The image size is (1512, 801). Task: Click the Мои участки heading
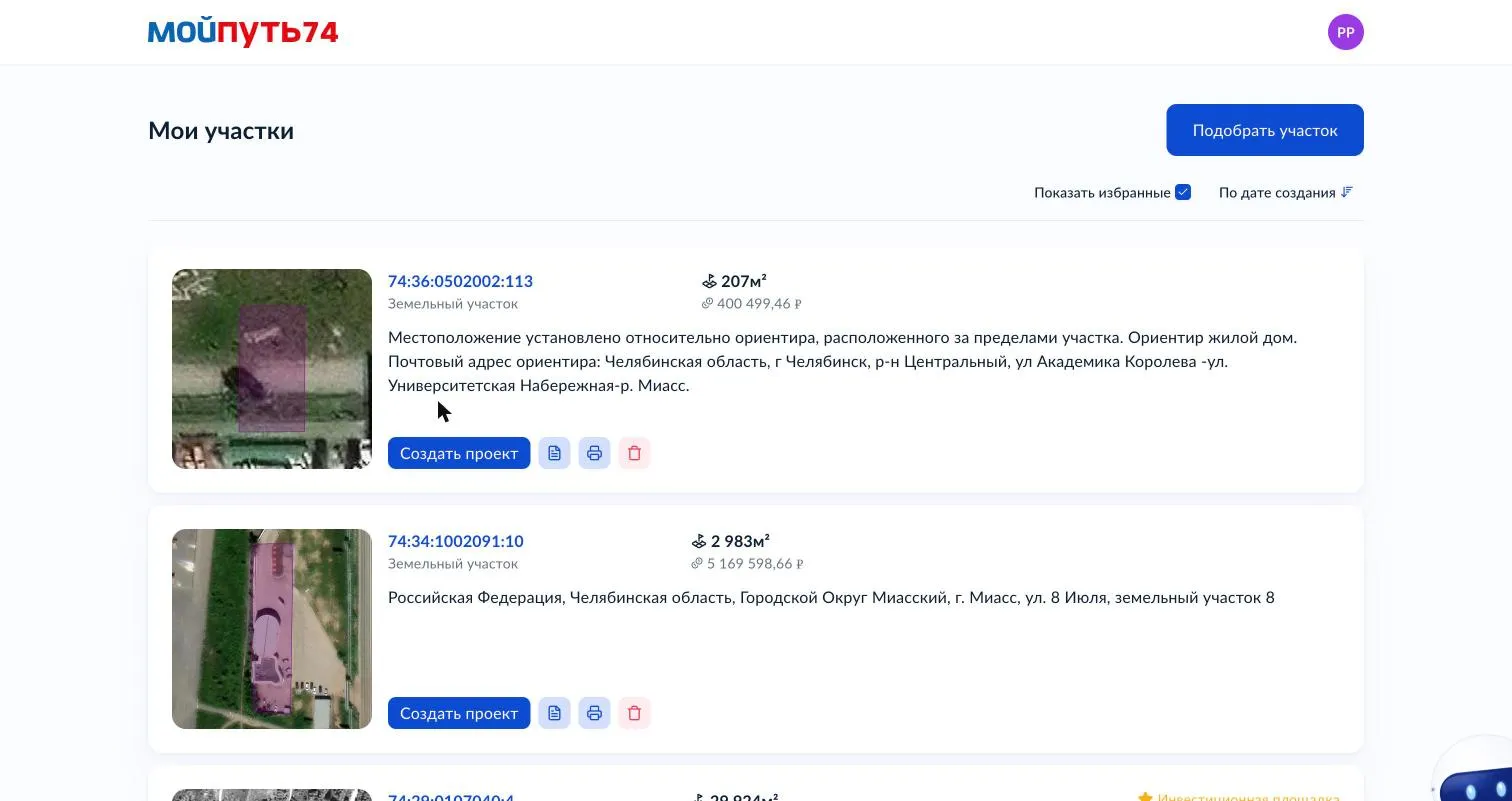(221, 131)
